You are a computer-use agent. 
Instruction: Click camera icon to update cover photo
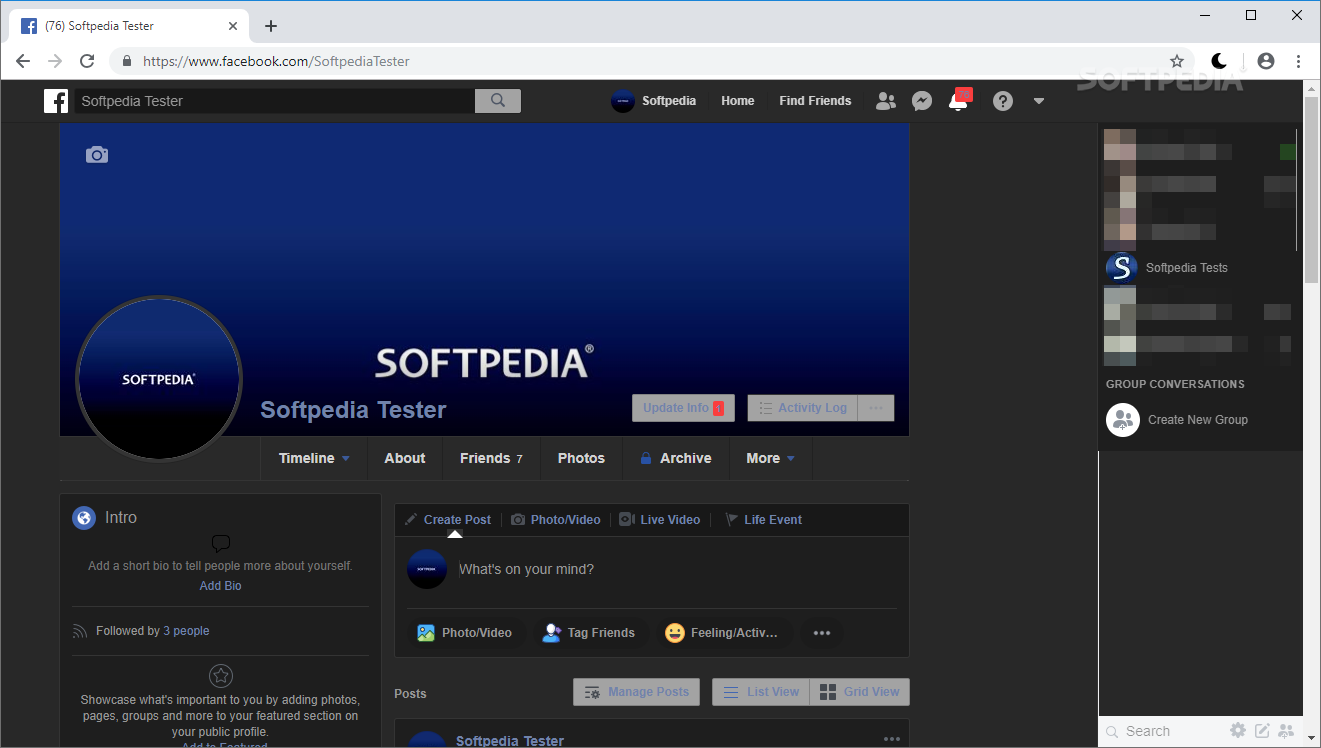(97, 155)
